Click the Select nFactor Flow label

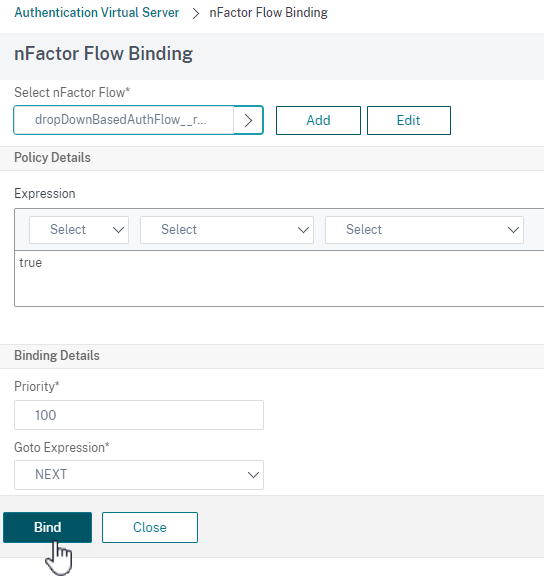pos(72,92)
